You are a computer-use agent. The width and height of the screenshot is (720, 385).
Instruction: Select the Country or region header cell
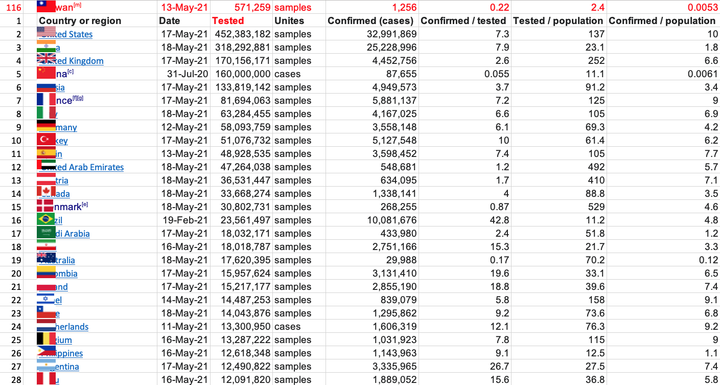click(x=80, y=21)
